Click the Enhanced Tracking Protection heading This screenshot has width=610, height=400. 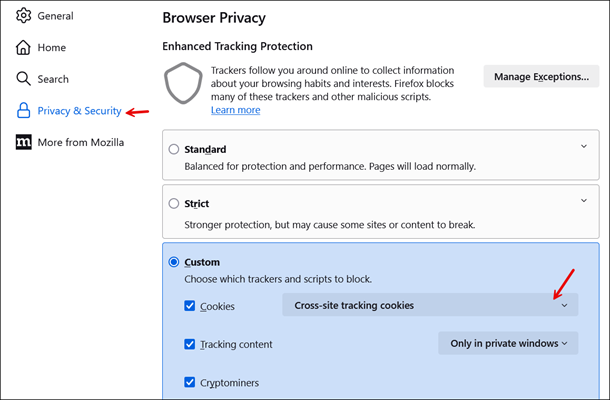point(237,46)
